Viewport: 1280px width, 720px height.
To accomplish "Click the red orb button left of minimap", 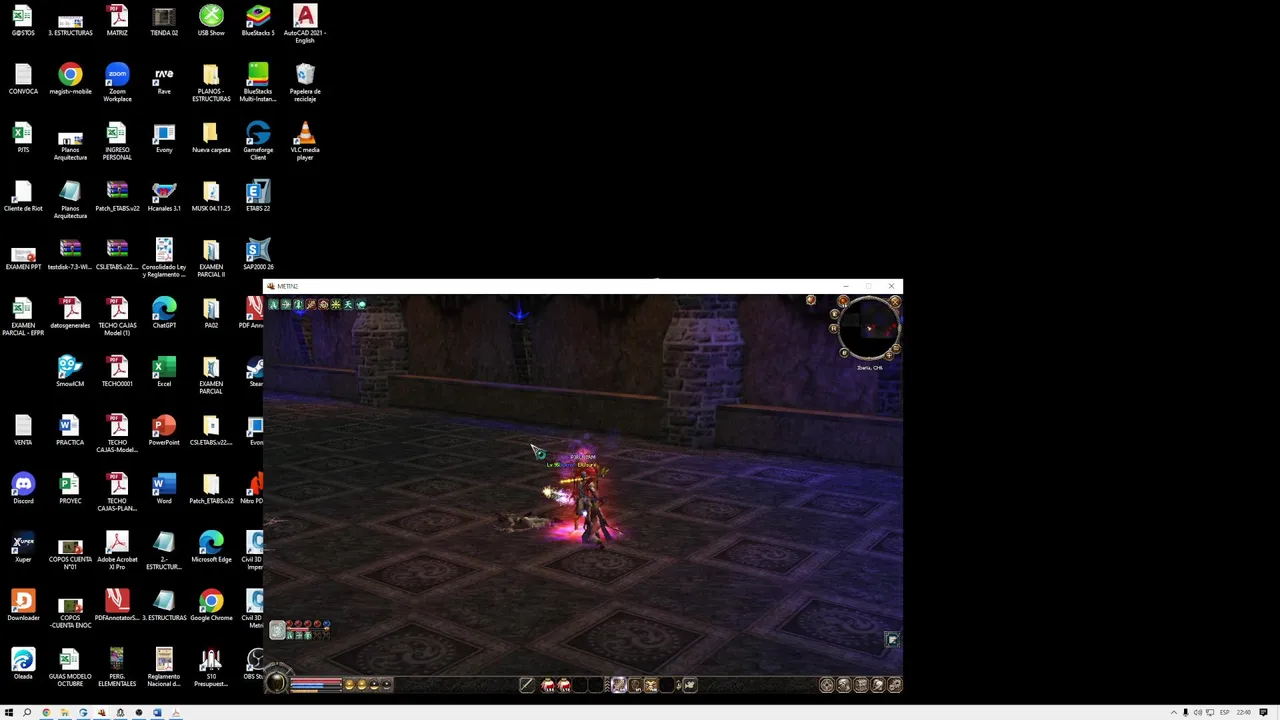I will (x=843, y=300).
